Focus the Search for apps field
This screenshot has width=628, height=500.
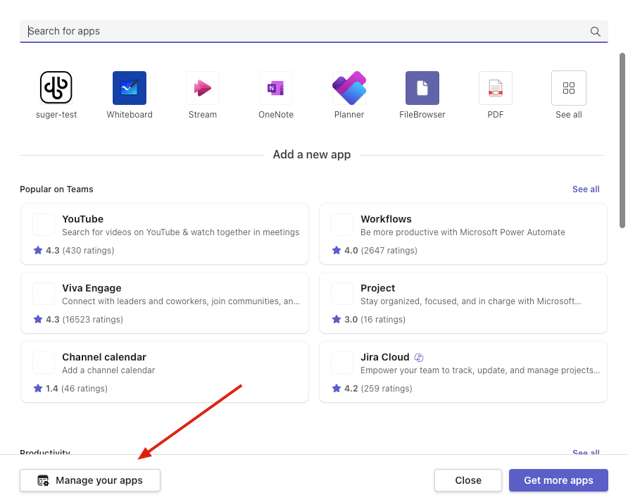pos(314,31)
